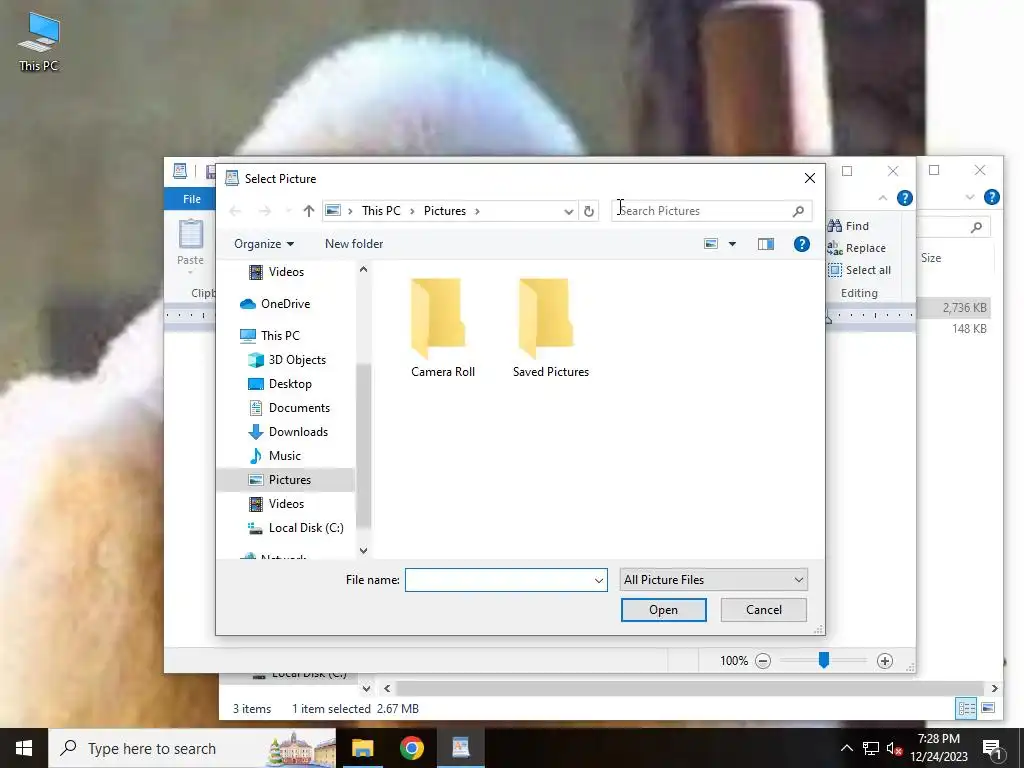Click the Open button
The width and height of the screenshot is (1024, 768).
coord(664,610)
